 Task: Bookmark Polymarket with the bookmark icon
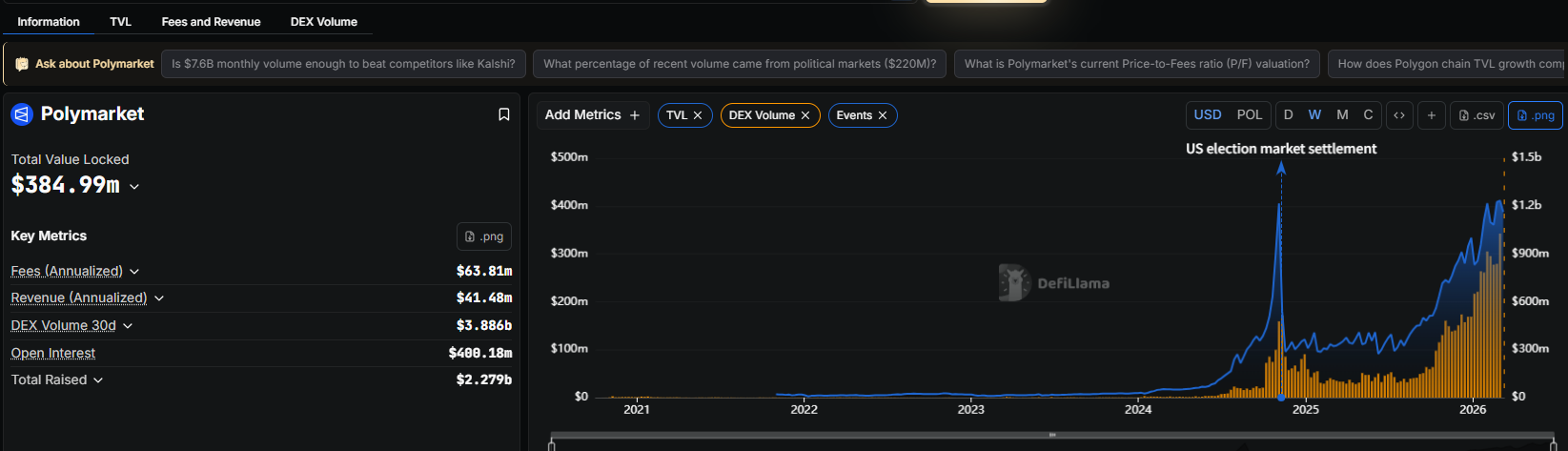[x=504, y=114]
